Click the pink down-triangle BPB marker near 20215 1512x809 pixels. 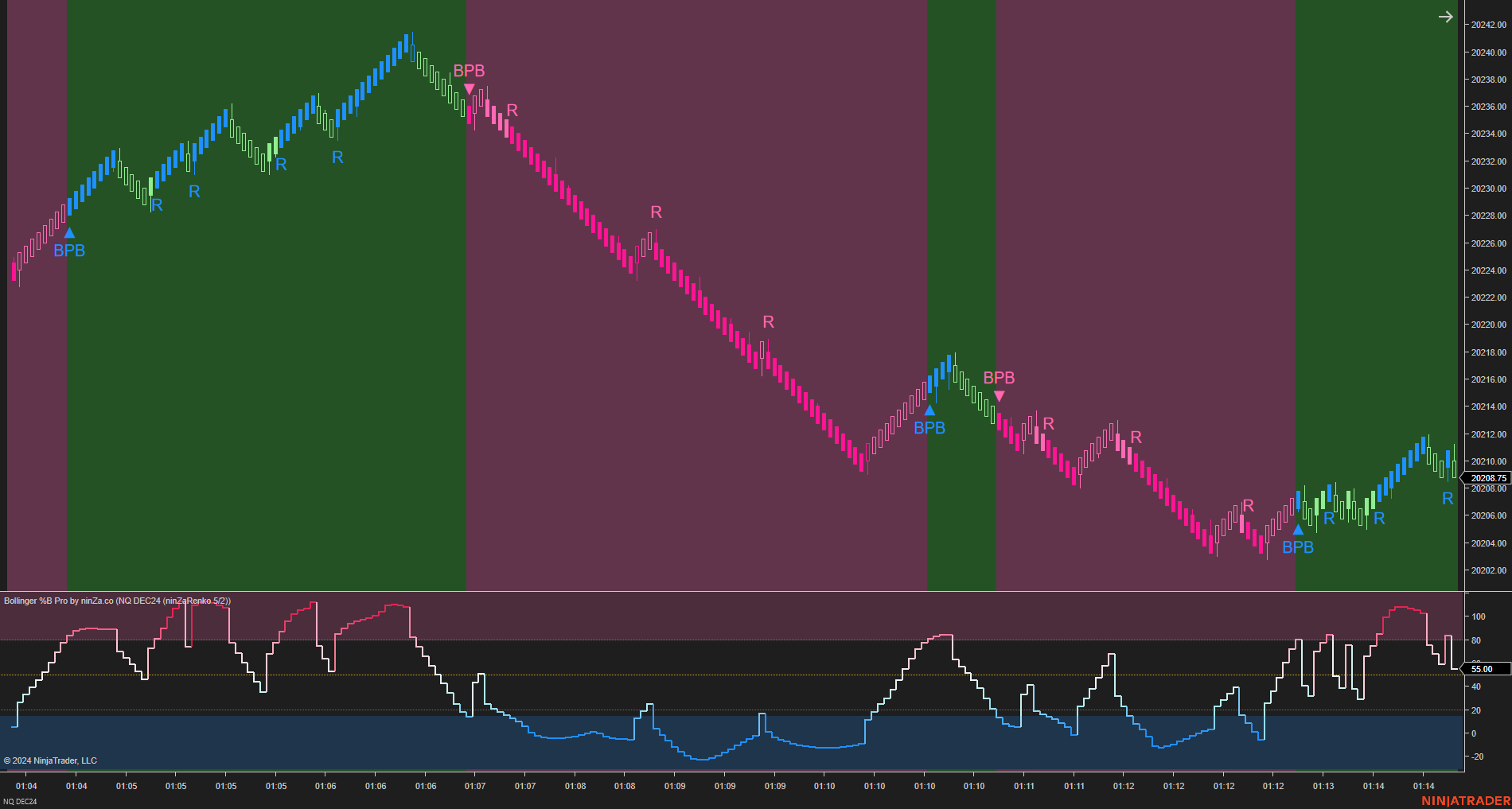point(1000,396)
